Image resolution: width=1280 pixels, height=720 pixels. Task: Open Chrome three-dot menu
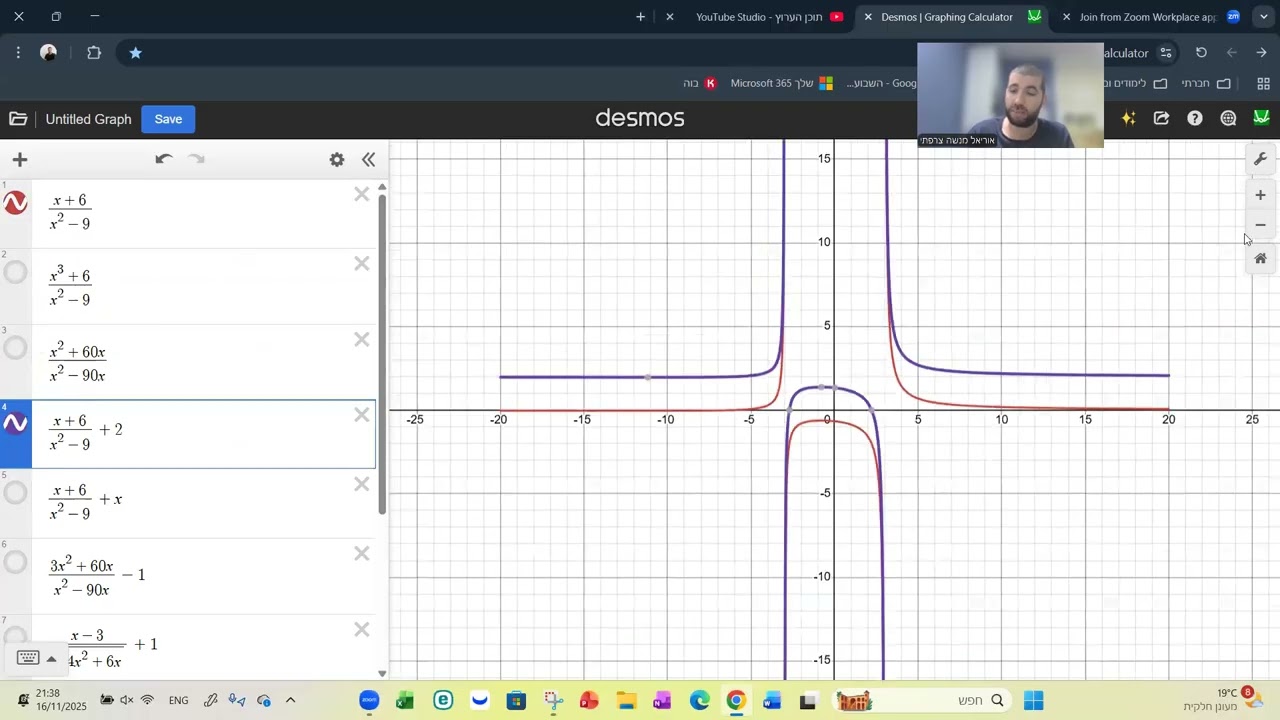(x=18, y=53)
